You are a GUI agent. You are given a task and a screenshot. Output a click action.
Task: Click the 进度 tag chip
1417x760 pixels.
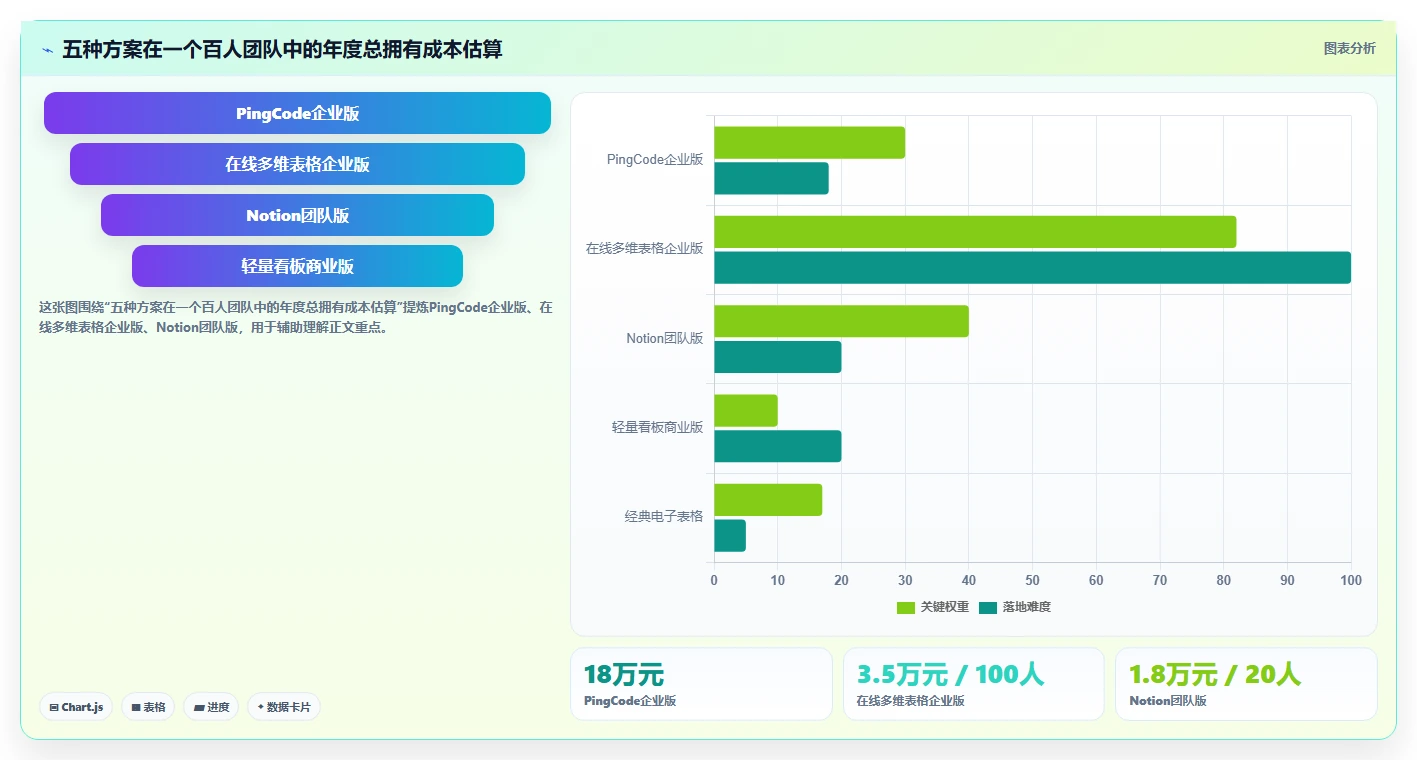pyautogui.click(x=211, y=707)
